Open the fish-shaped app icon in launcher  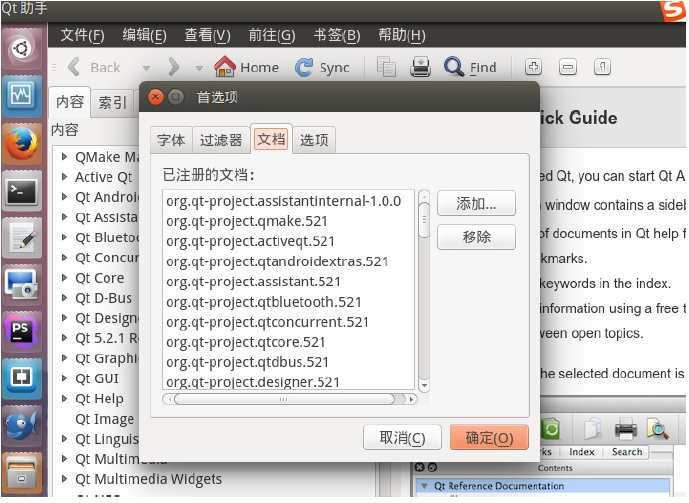(22, 426)
